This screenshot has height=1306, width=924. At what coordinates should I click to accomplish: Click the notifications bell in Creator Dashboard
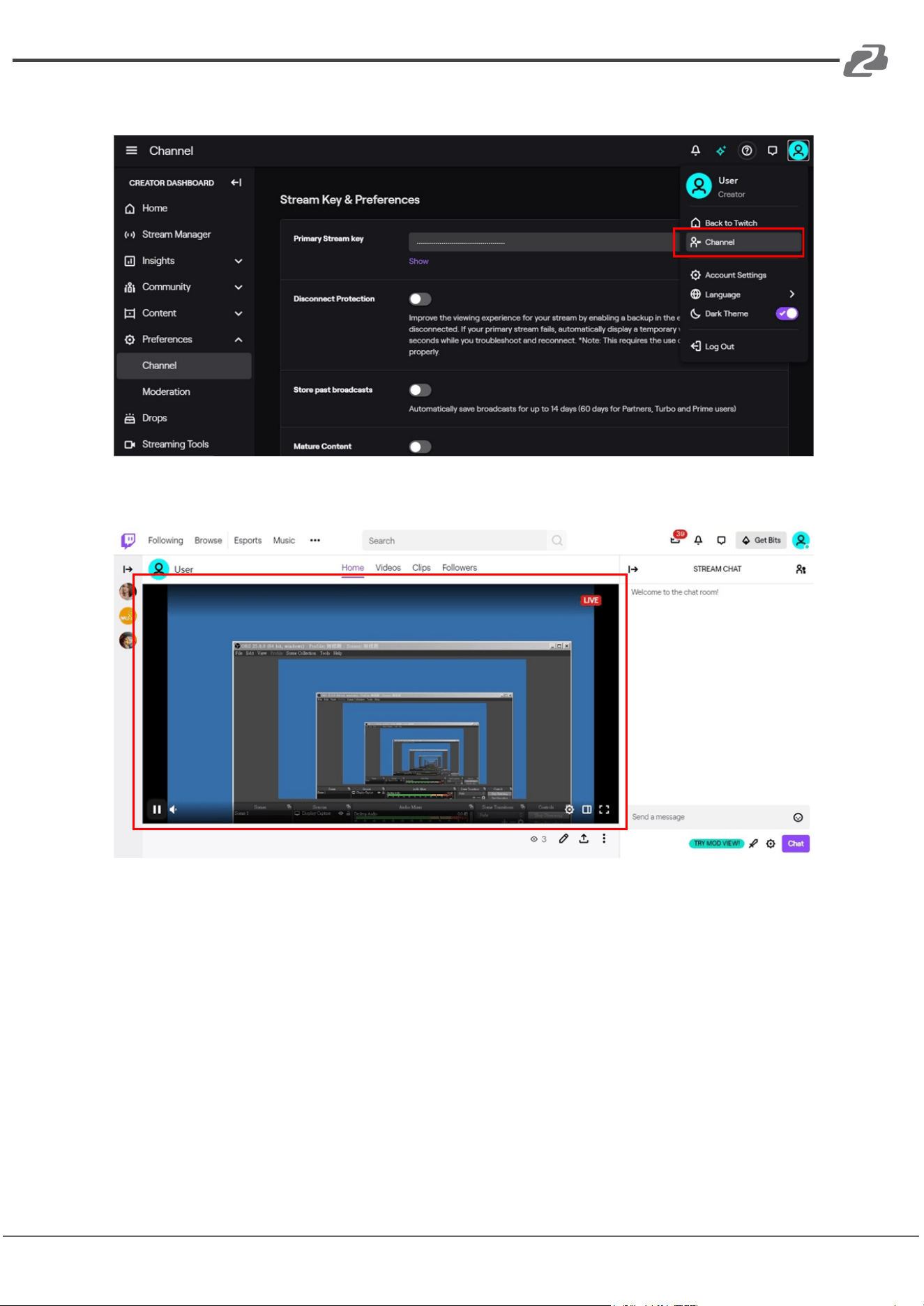click(x=695, y=151)
